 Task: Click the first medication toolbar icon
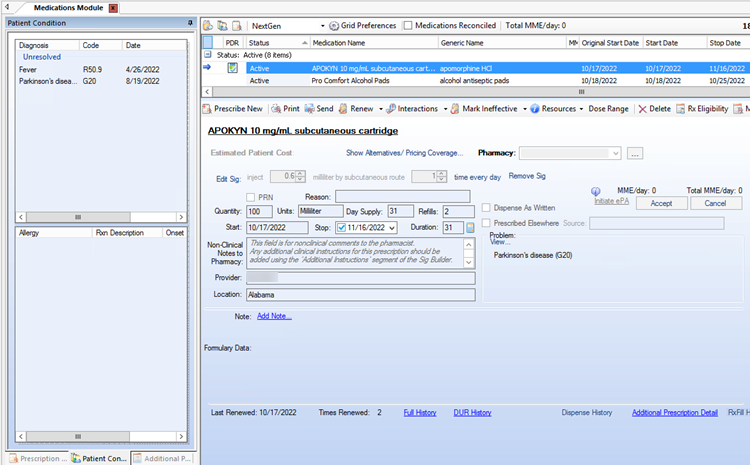coord(208,26)
